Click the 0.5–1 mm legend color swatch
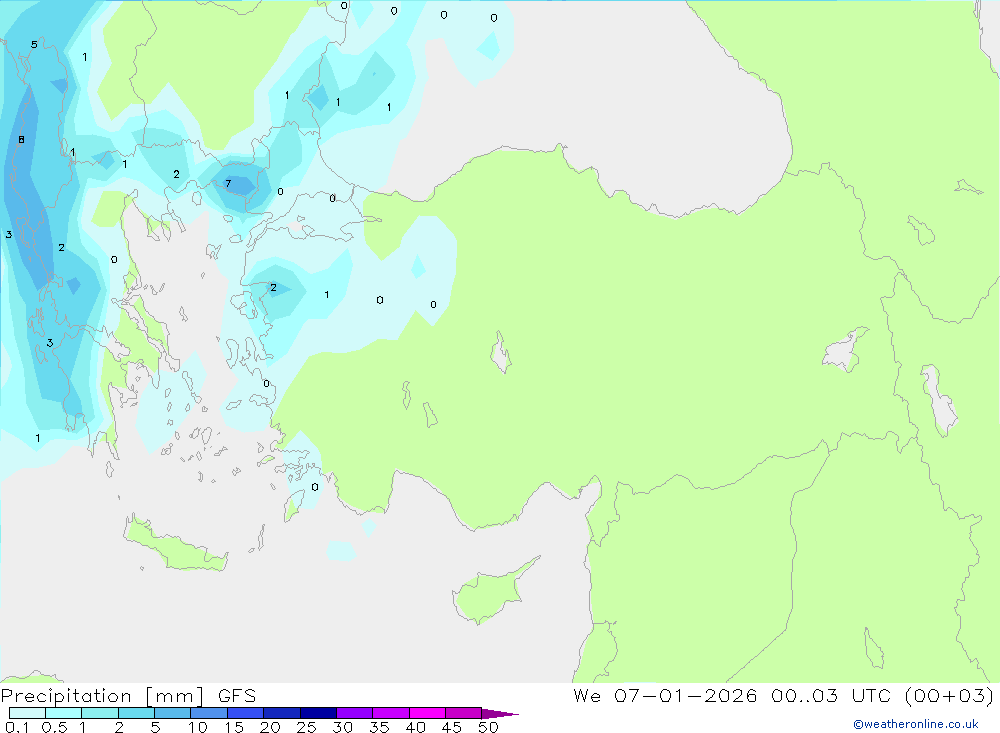This screenshot has height=733, width=1000. (x=64, y=713)
